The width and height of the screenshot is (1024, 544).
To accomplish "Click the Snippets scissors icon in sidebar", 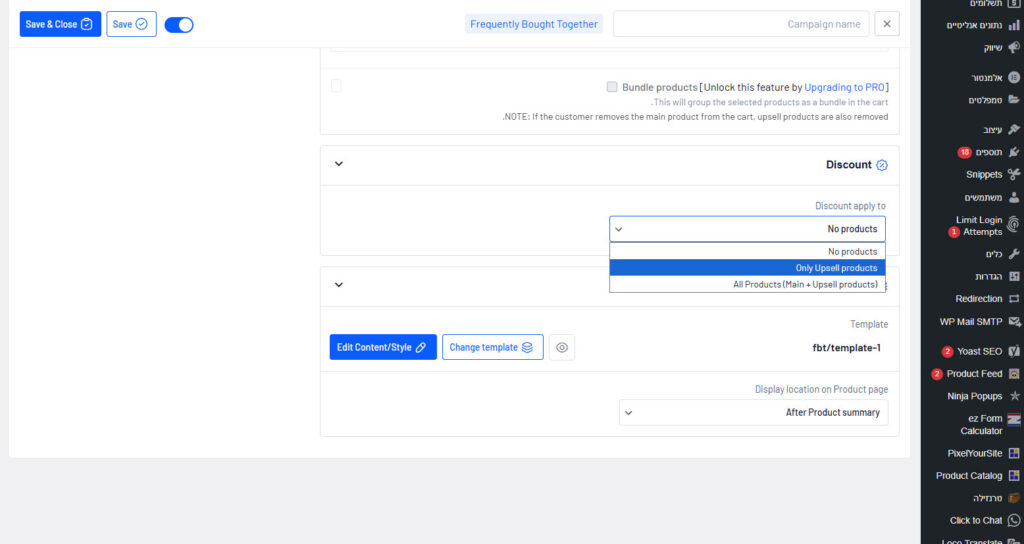I will (x=1013, y=174).
